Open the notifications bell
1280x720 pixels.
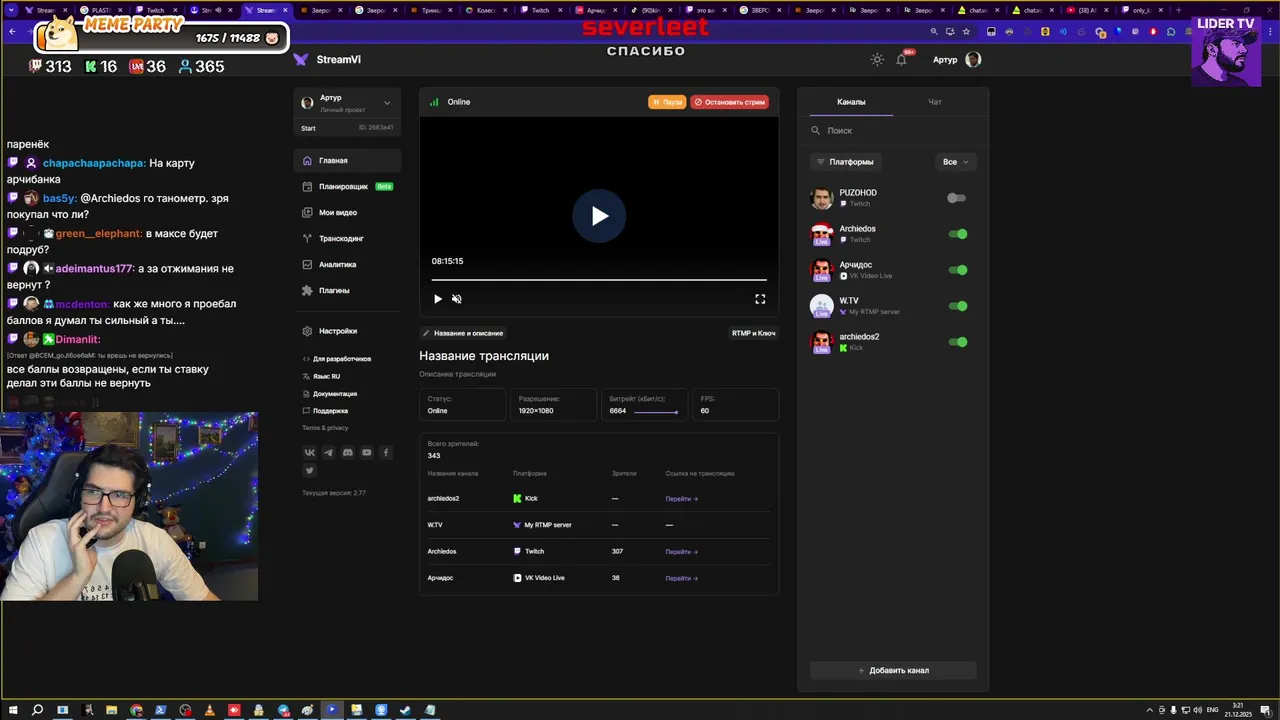902,60
